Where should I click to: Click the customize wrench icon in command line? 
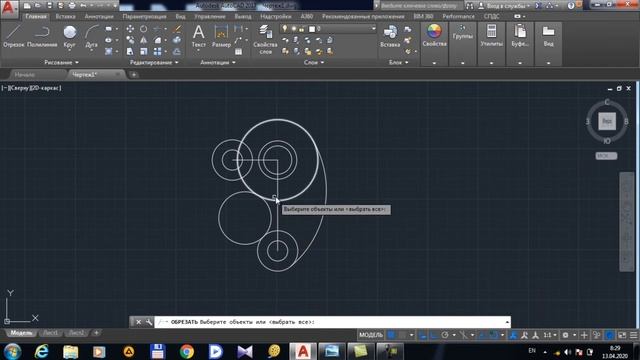point(149,322)
